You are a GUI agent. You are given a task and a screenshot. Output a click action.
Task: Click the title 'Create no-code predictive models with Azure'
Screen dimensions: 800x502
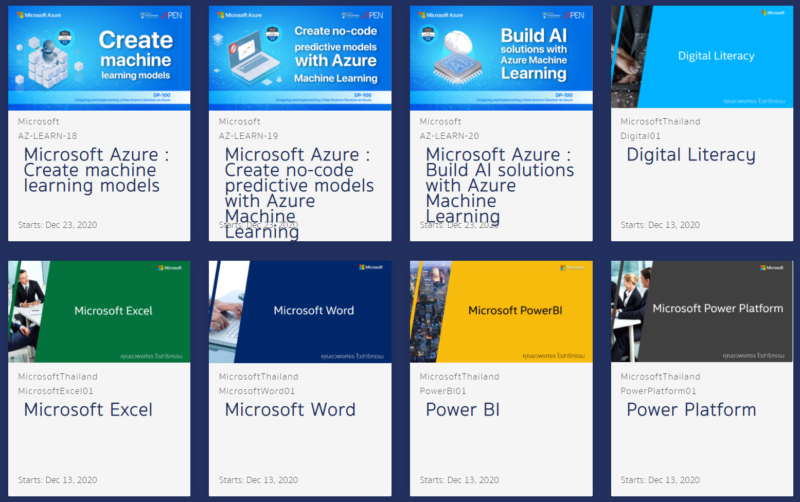[299, 193]
